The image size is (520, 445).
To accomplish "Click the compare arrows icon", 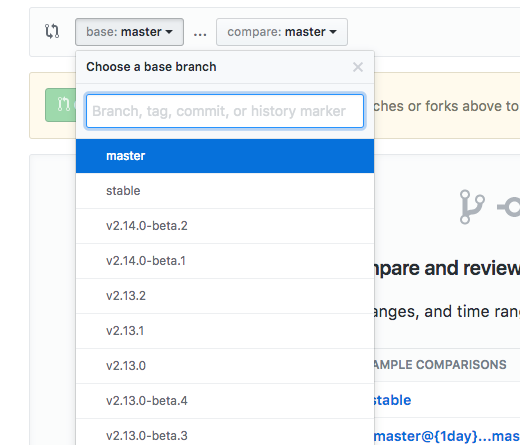I will (x=52, y=31).
